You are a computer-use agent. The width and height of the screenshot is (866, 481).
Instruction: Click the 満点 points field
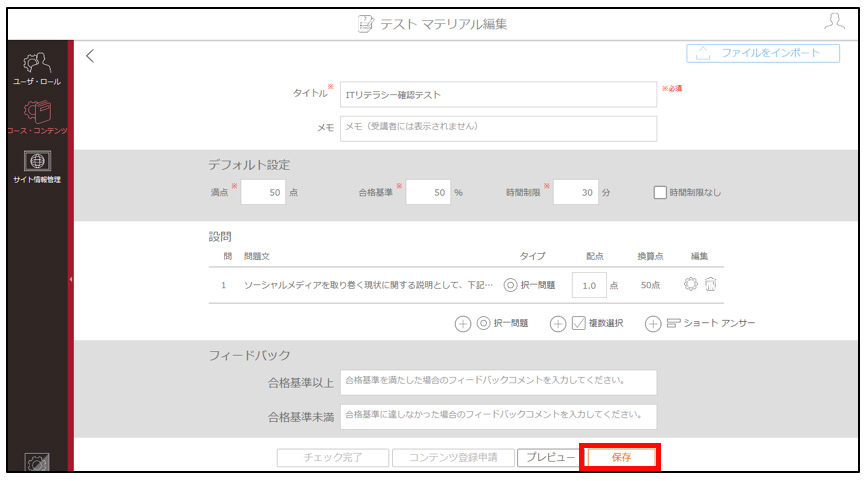click(x=263, y=192)
